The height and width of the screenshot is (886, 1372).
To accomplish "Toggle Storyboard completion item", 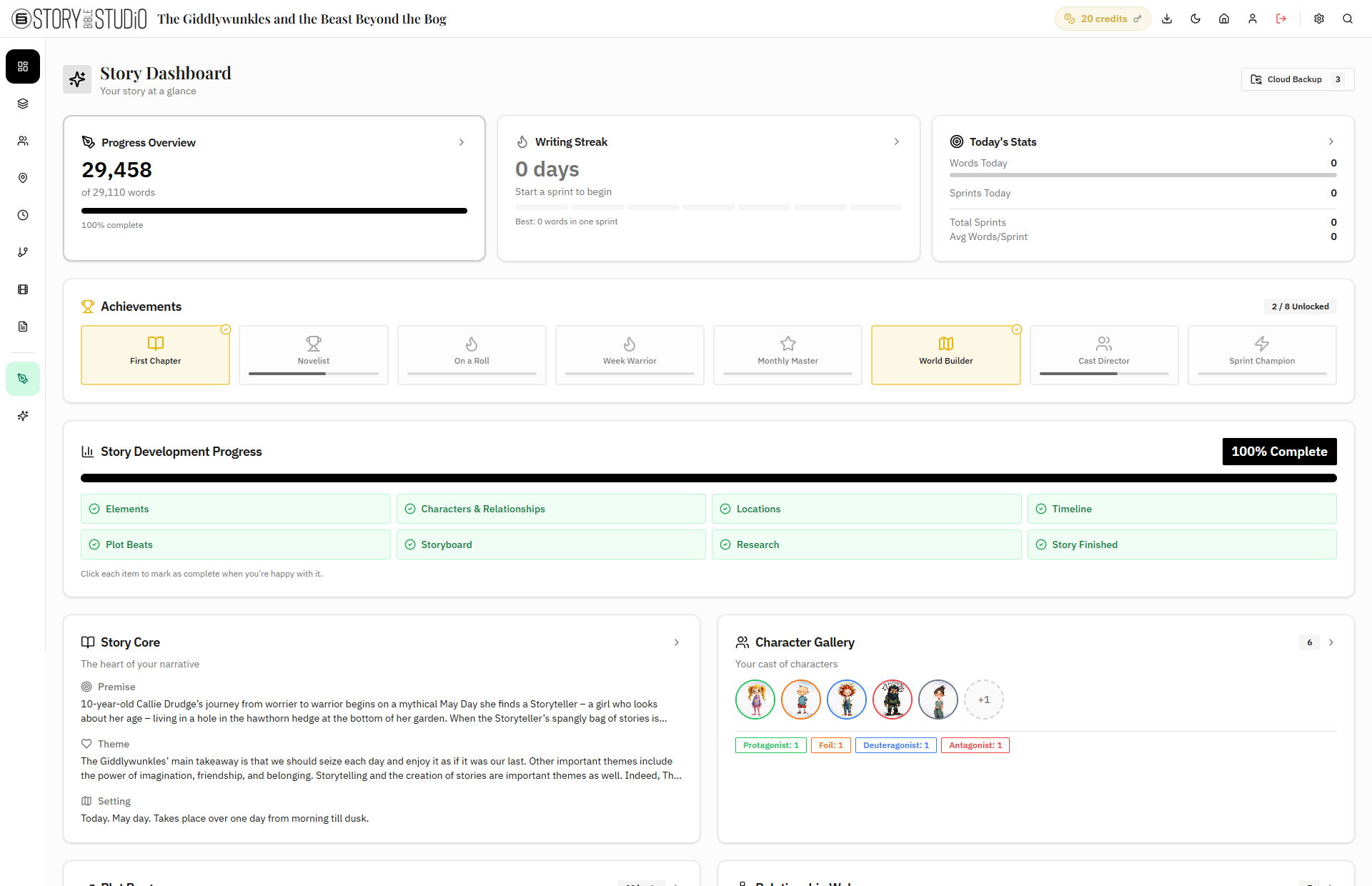I will coord(551,544).
